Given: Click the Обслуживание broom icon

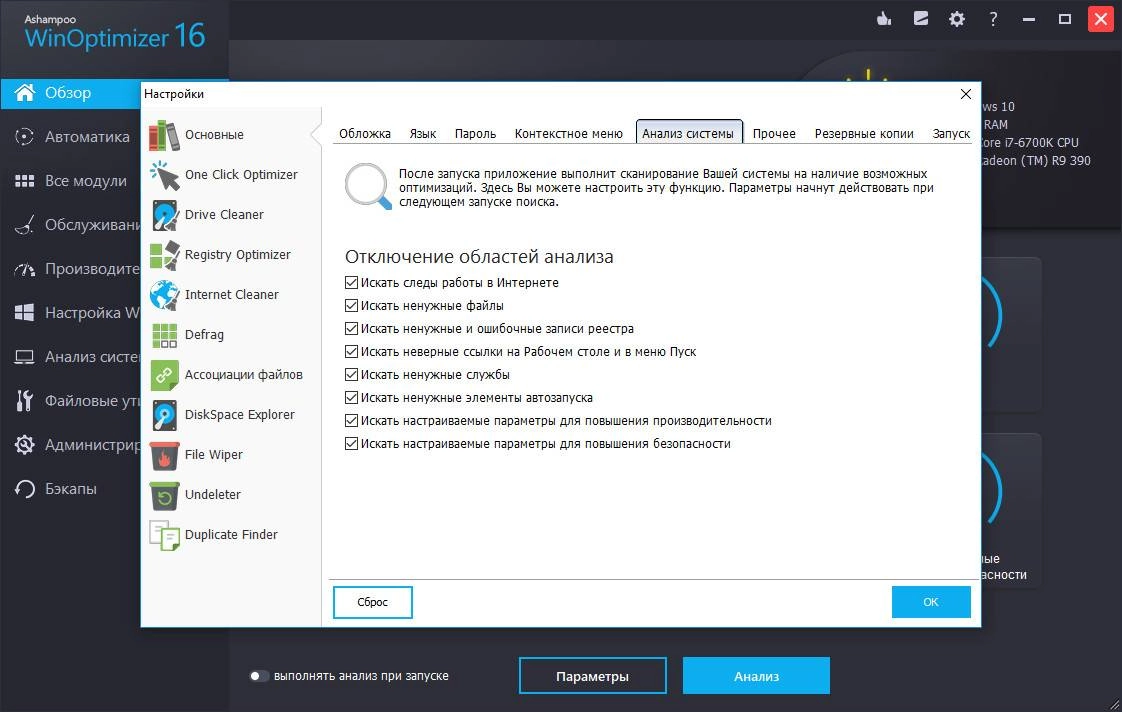Looking at the screenshot, I should pyautogui.click(x=24, y=225).
